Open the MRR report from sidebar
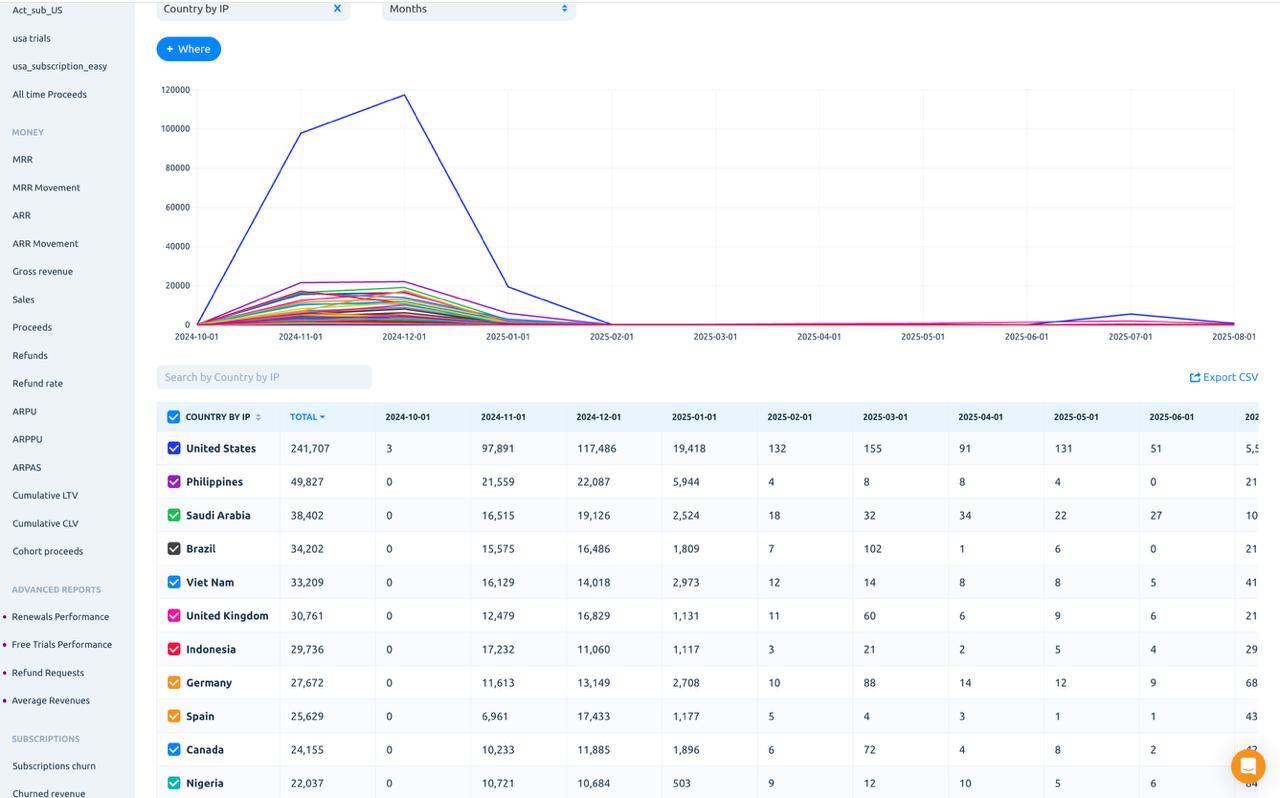 21,159
